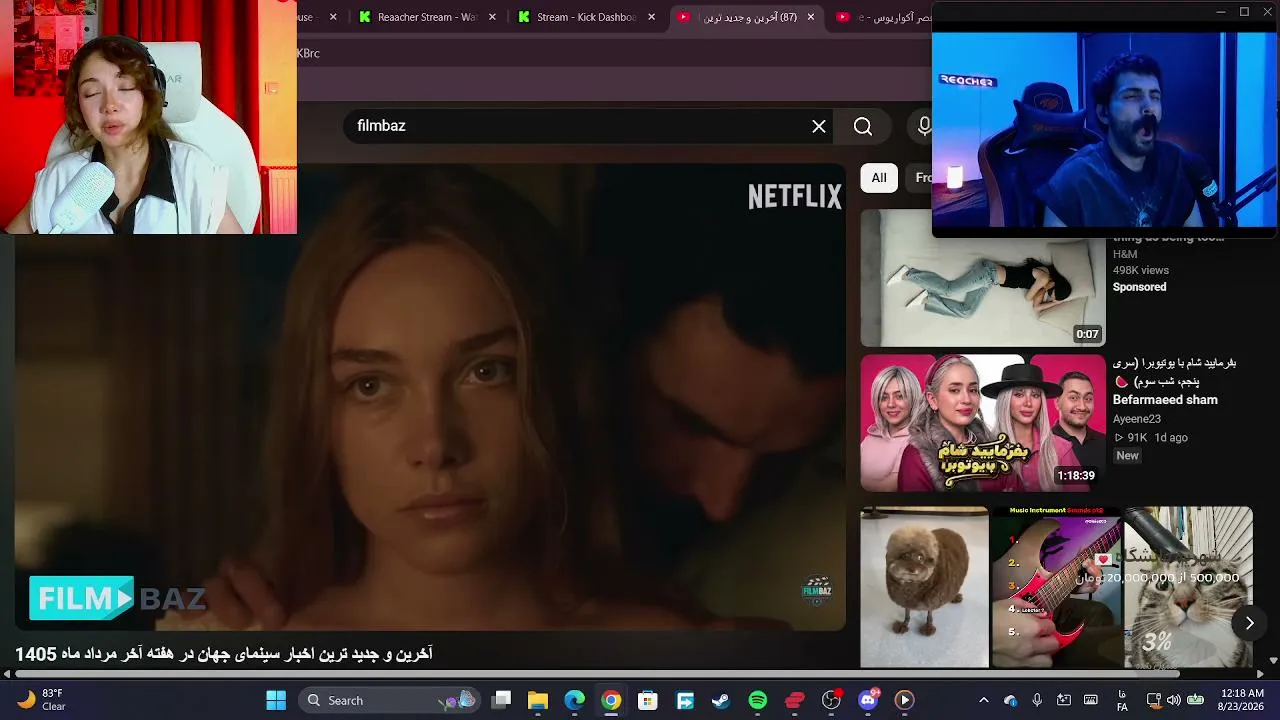Open the weather widget showing 83°F Clear
Image resolution: width=1280 pixels, height=720 pixels.
(41, 700)
